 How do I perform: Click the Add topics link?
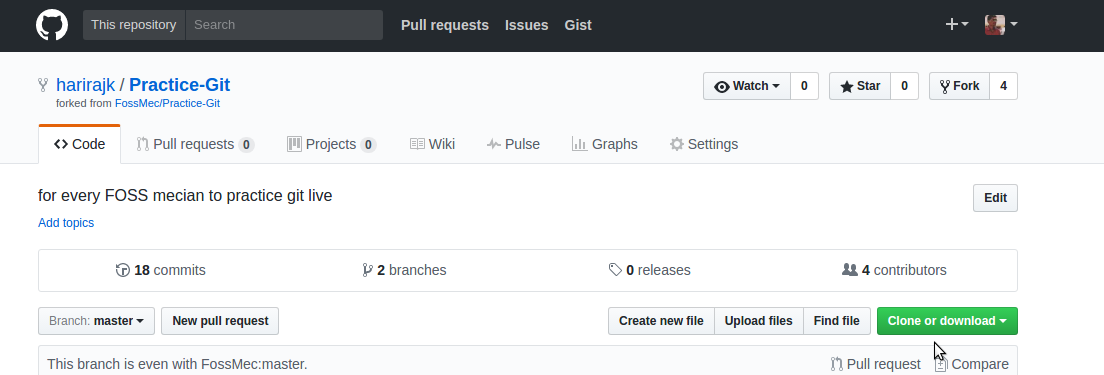pyautogui.click(x=66, y=223)
